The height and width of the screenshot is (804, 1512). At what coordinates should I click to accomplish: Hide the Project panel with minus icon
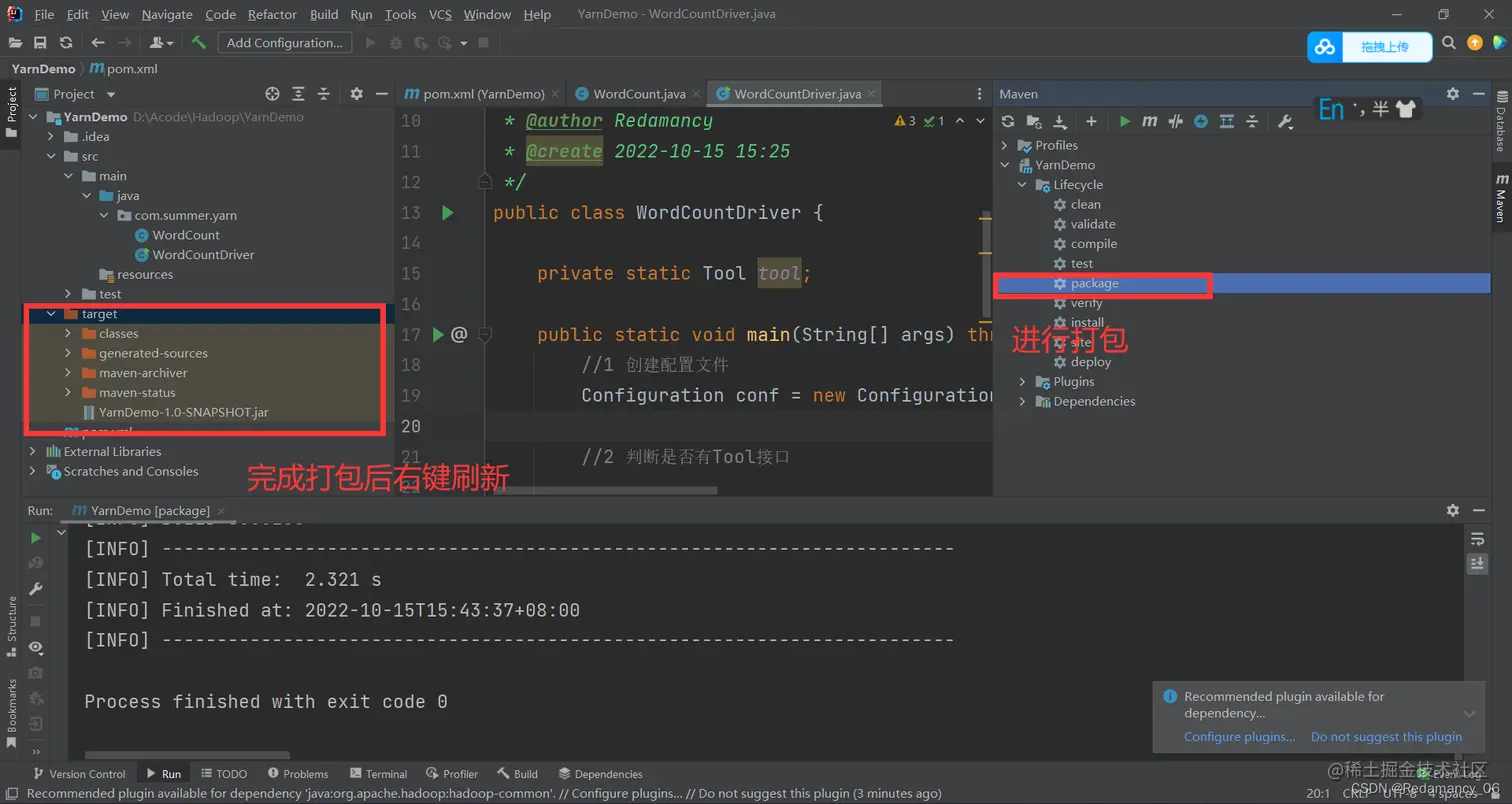tap(381, 94)
